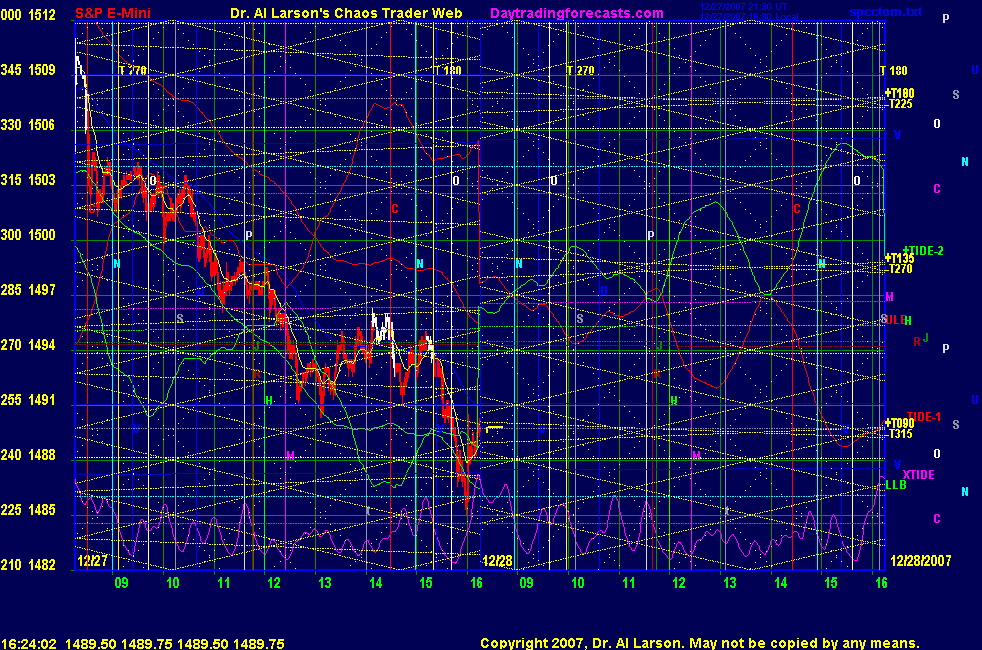
Task: Click the 240 1488 price axis label
Action: [28, 455]
